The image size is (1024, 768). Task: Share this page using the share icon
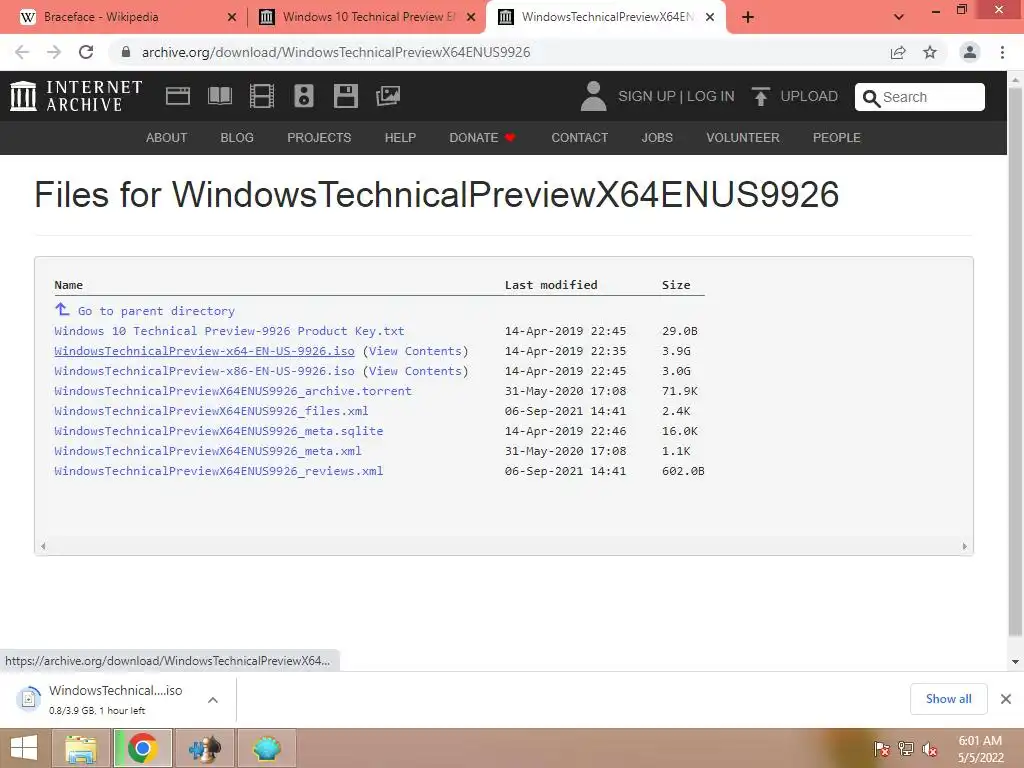[x=898, y=52]
